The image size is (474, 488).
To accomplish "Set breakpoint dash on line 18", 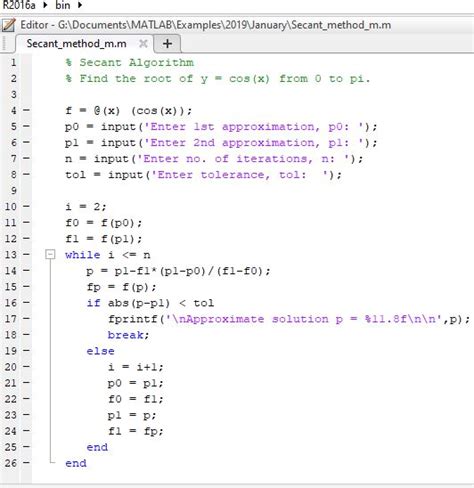I will [26, 334].
